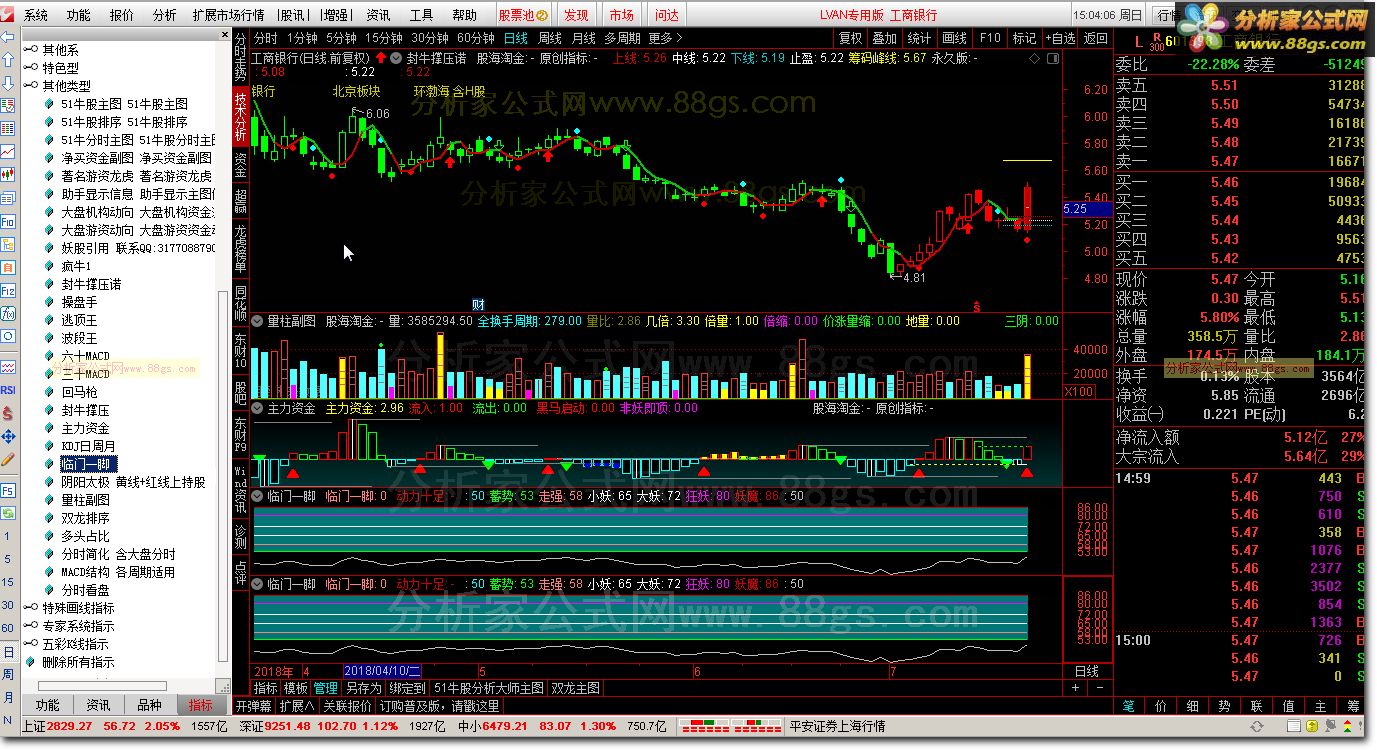The image size is (1377, 750).
Task: Click the 返回 button
Action: pos(1095,38)
